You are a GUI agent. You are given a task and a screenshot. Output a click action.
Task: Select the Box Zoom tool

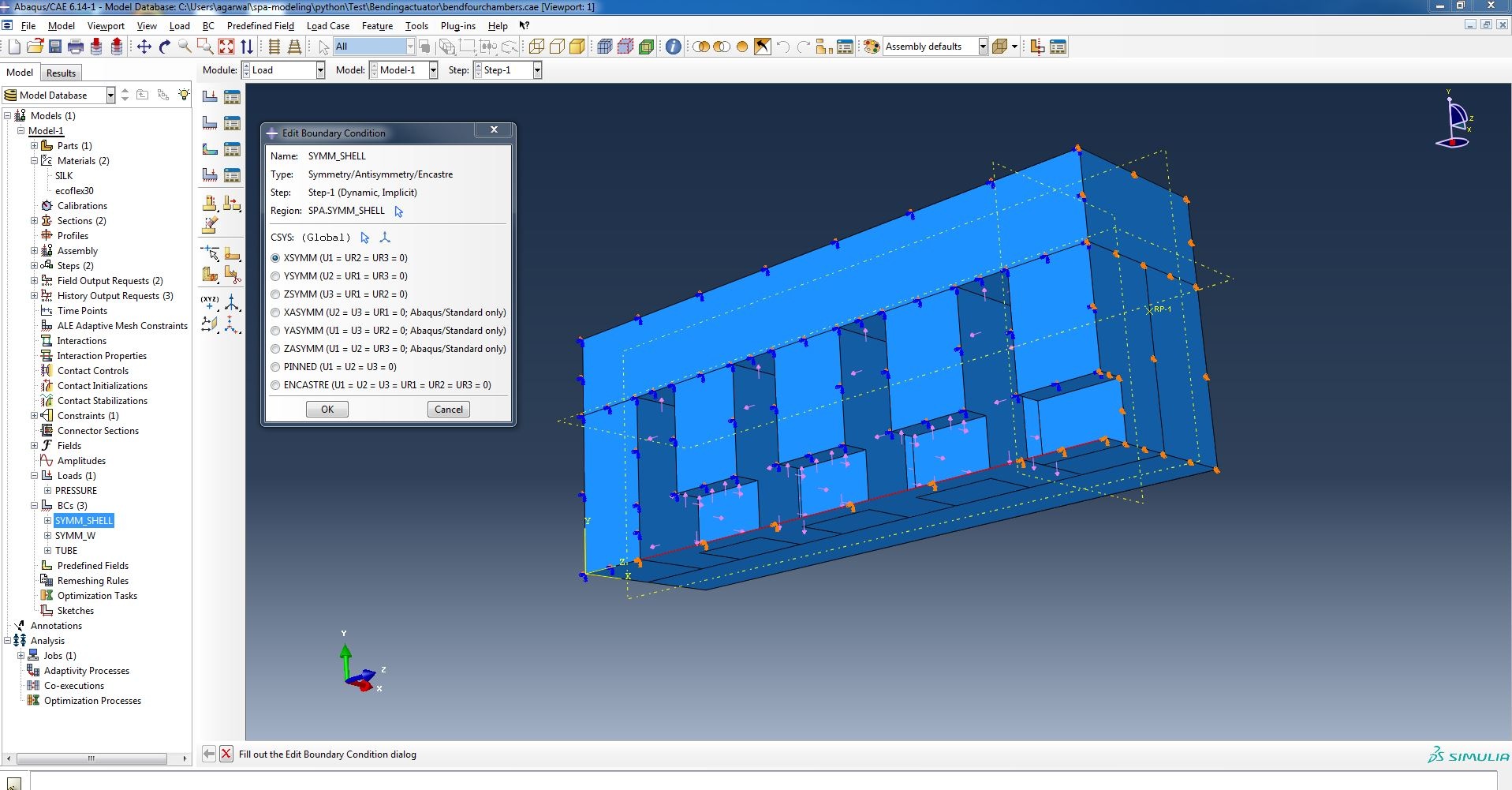tap(205, 47)
